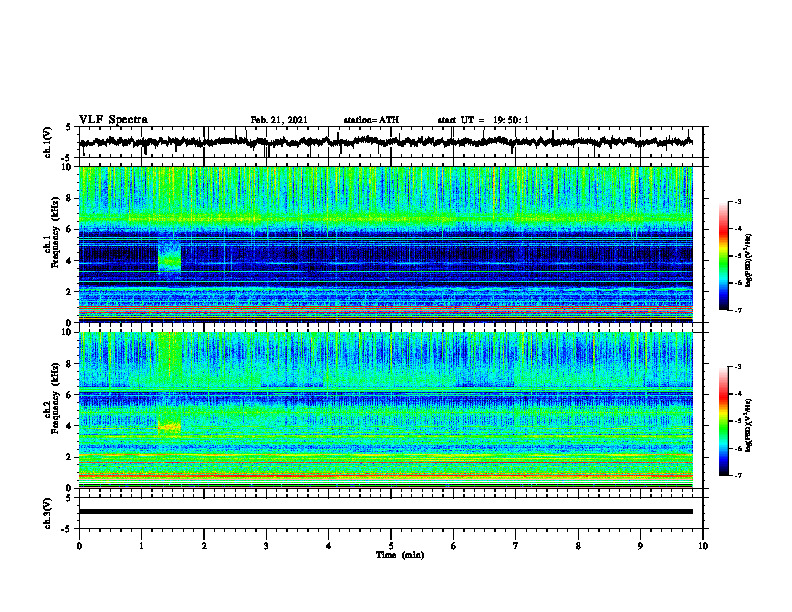Click time axis tick label "2"

point(204,546)
